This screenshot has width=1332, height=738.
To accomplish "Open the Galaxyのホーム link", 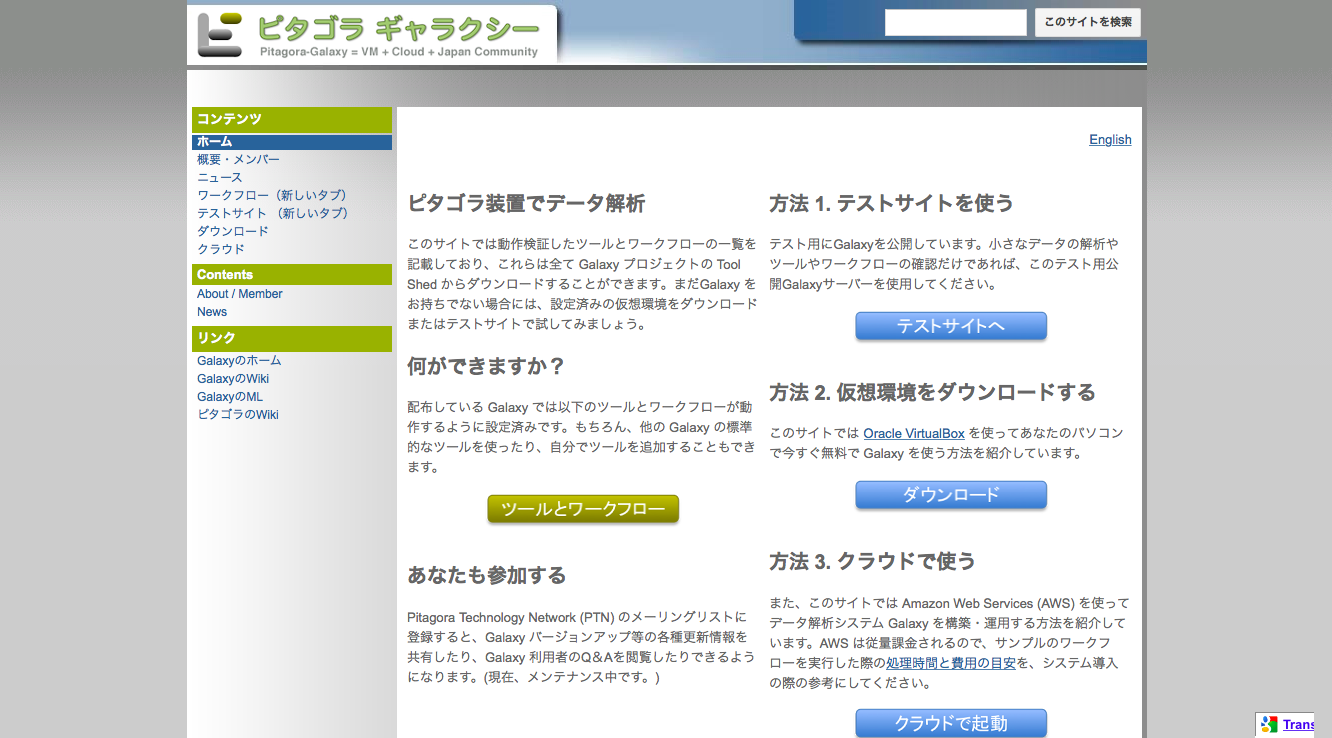I will (x=239, y=361).
